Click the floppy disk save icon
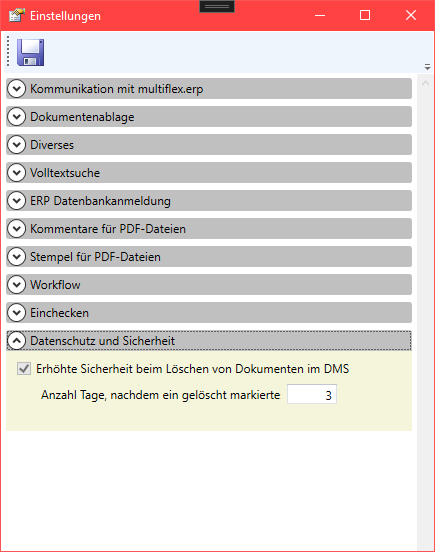Image resolution: width=435 pixels, height=552 pixels. click(x=31, y=52)
